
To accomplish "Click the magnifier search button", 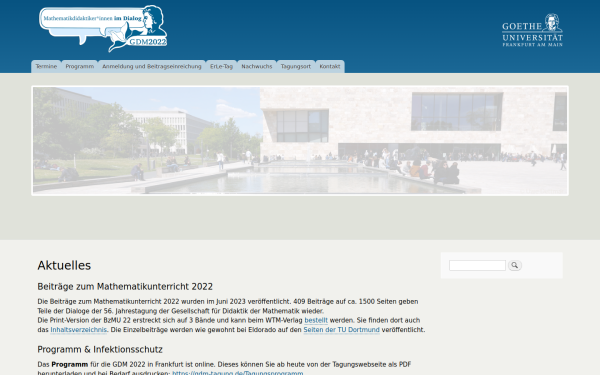I will pyautogui.click(x=515, y=265).
